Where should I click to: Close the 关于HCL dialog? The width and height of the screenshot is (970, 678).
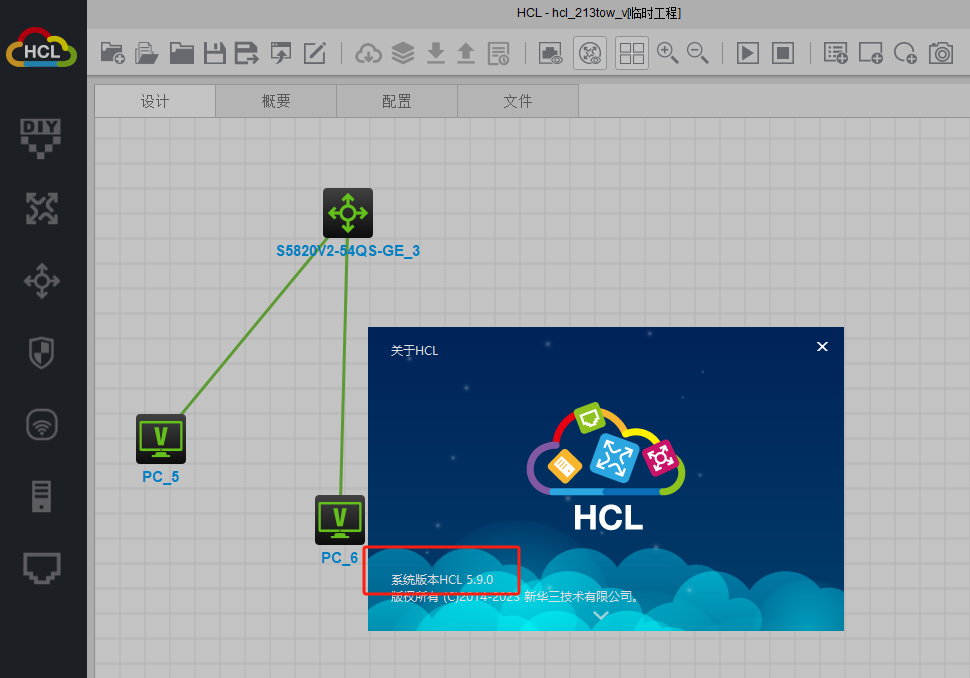(822, 346)
